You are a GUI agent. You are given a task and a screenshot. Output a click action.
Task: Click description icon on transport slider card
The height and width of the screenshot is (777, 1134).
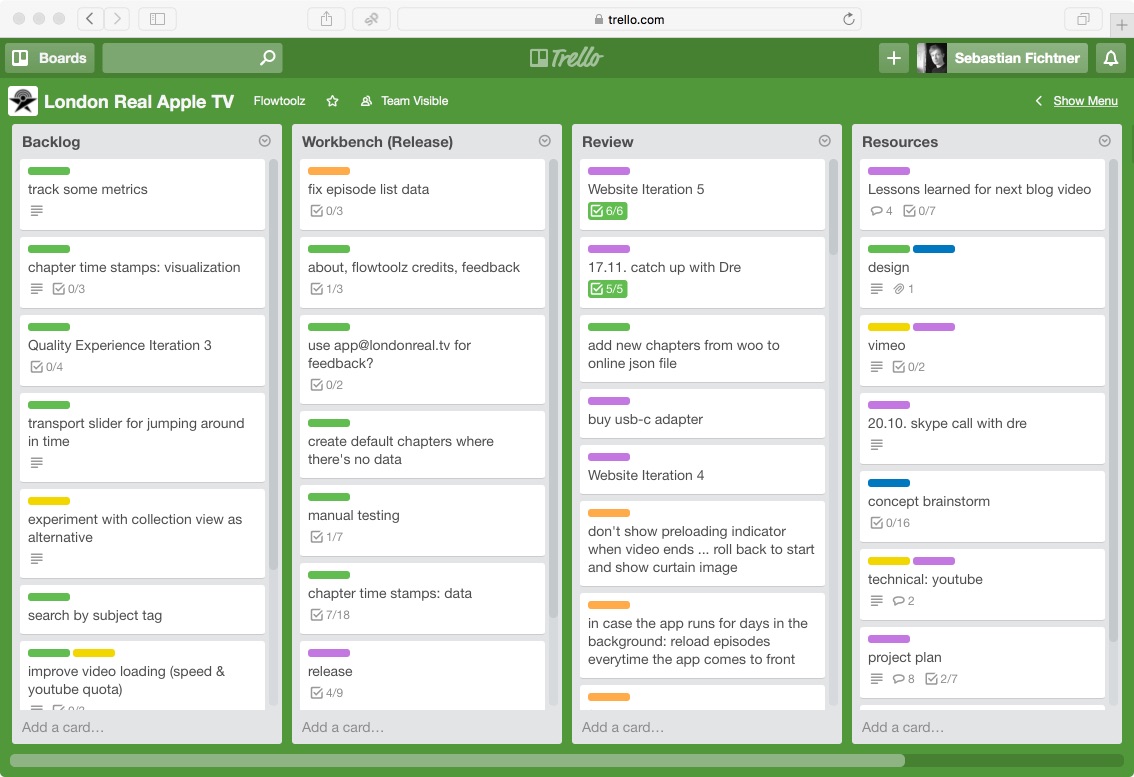[37, 462]
